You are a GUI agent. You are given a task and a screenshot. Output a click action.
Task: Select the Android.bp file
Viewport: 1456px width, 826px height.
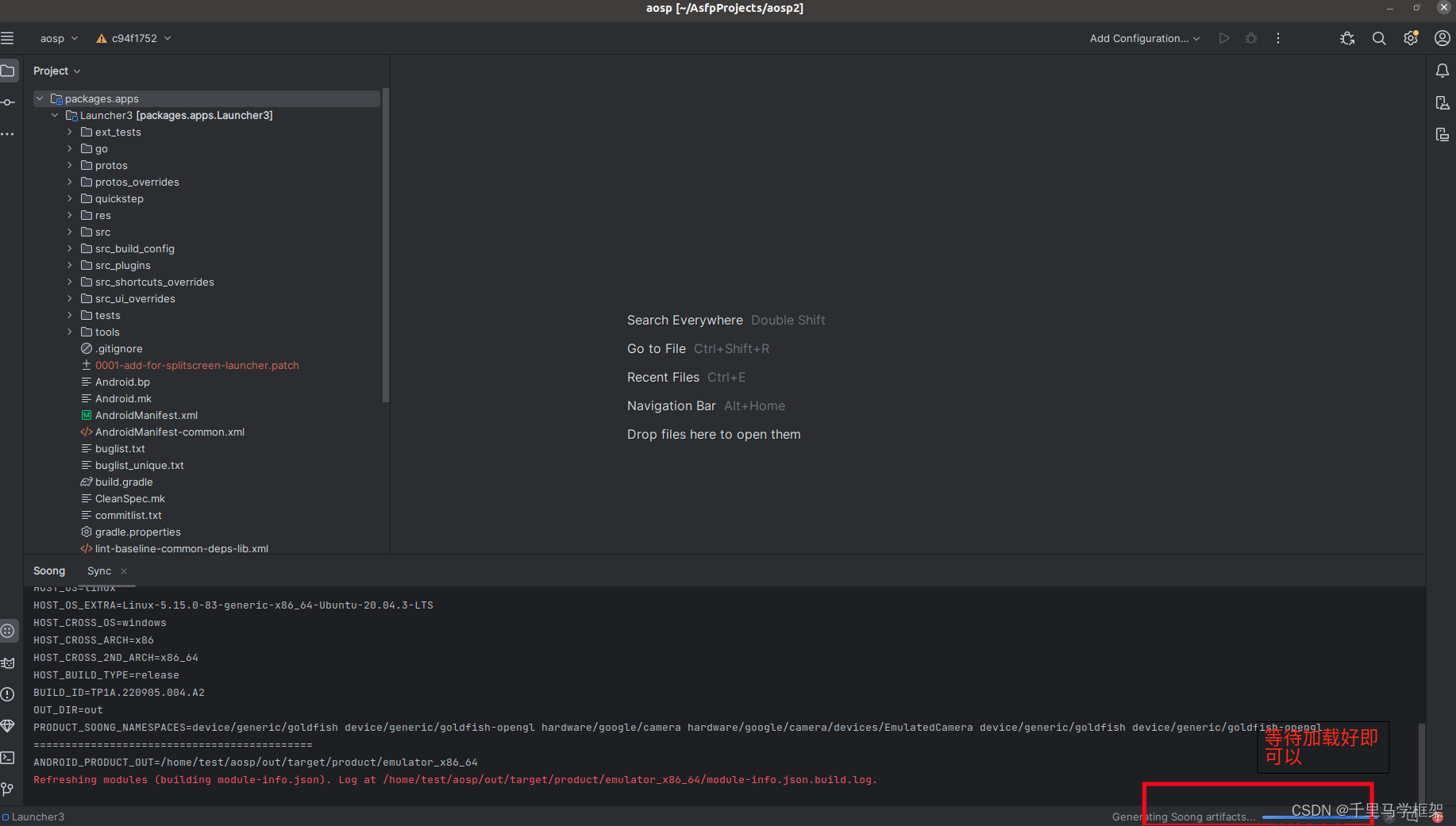[x=122, y=382]
